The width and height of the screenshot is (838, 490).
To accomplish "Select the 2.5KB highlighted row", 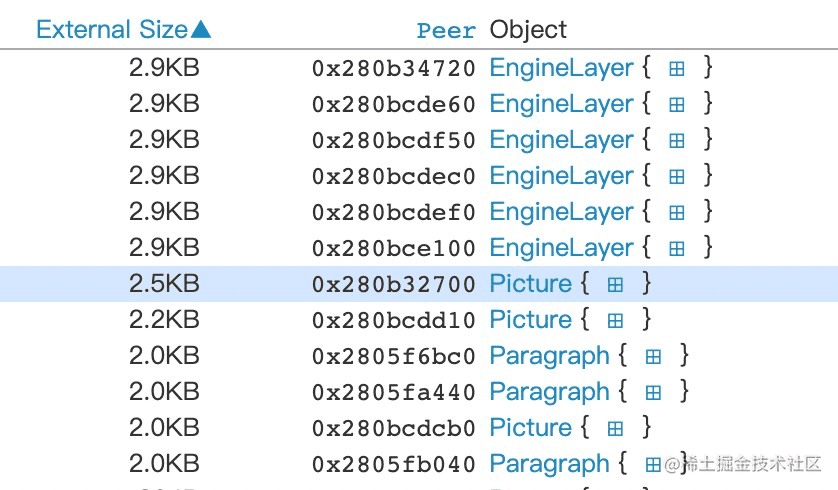I will 419,284.
